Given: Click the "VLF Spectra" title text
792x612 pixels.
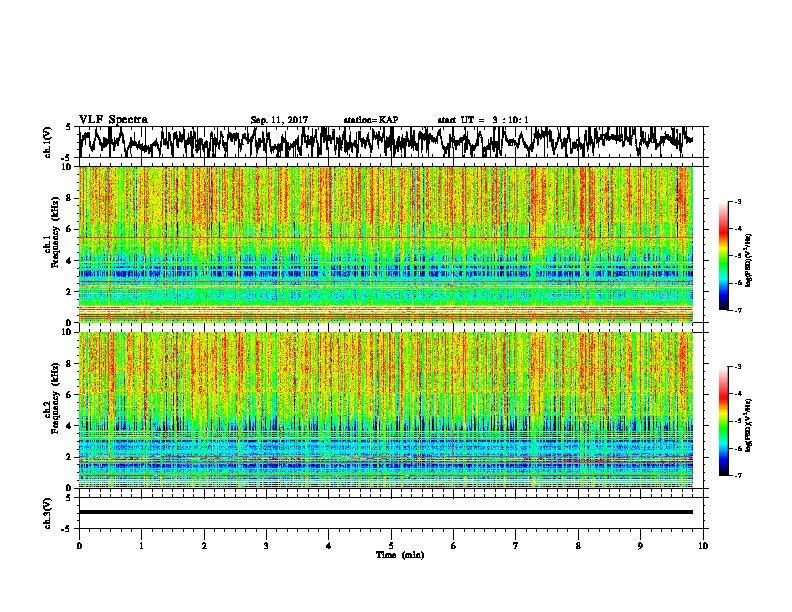Looking at the screenshot, I should [x=113, y=120].
